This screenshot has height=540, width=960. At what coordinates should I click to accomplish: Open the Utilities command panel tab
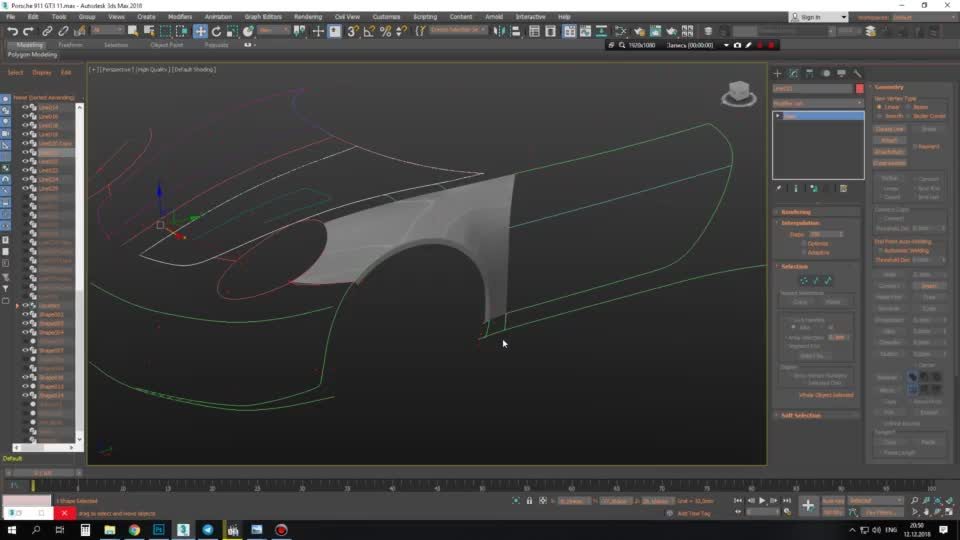(x=858, y=73)
